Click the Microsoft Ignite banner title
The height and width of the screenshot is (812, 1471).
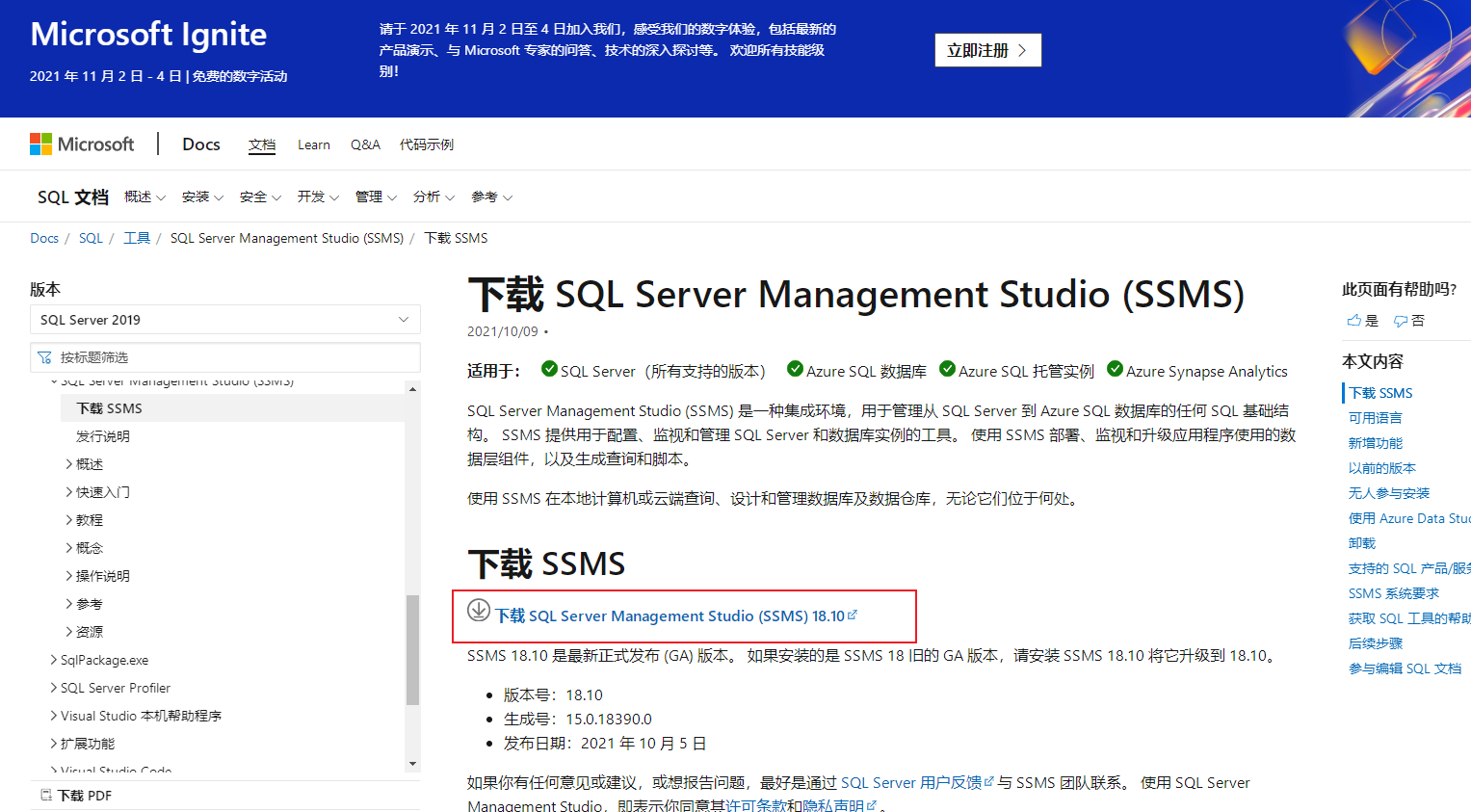tap(148, 34)
